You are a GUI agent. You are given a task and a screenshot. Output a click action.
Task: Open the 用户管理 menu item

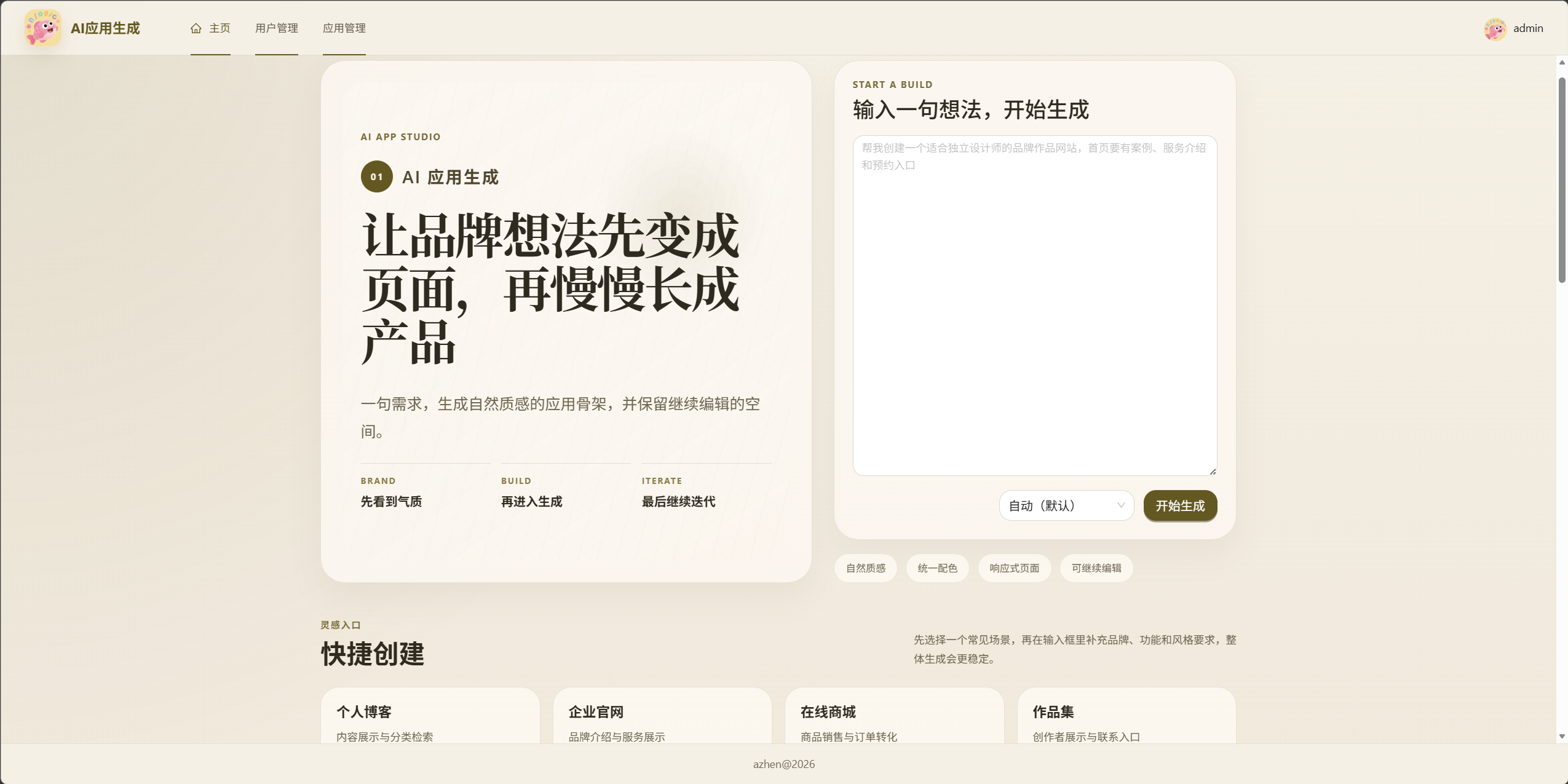point(277,28)
